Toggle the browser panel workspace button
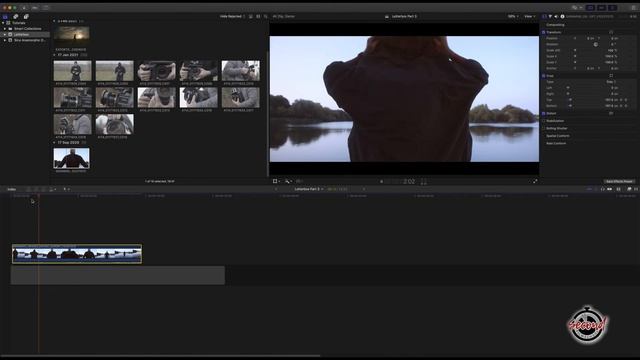 click(590, 8)
